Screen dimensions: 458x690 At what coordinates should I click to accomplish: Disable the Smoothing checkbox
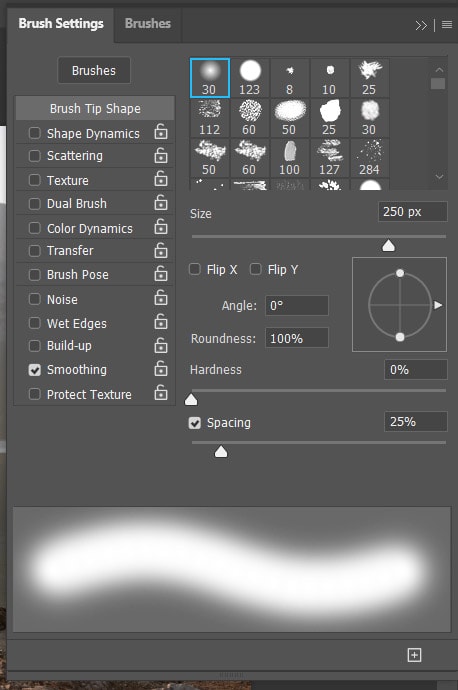pyautogui.click(x=34, y=370)
